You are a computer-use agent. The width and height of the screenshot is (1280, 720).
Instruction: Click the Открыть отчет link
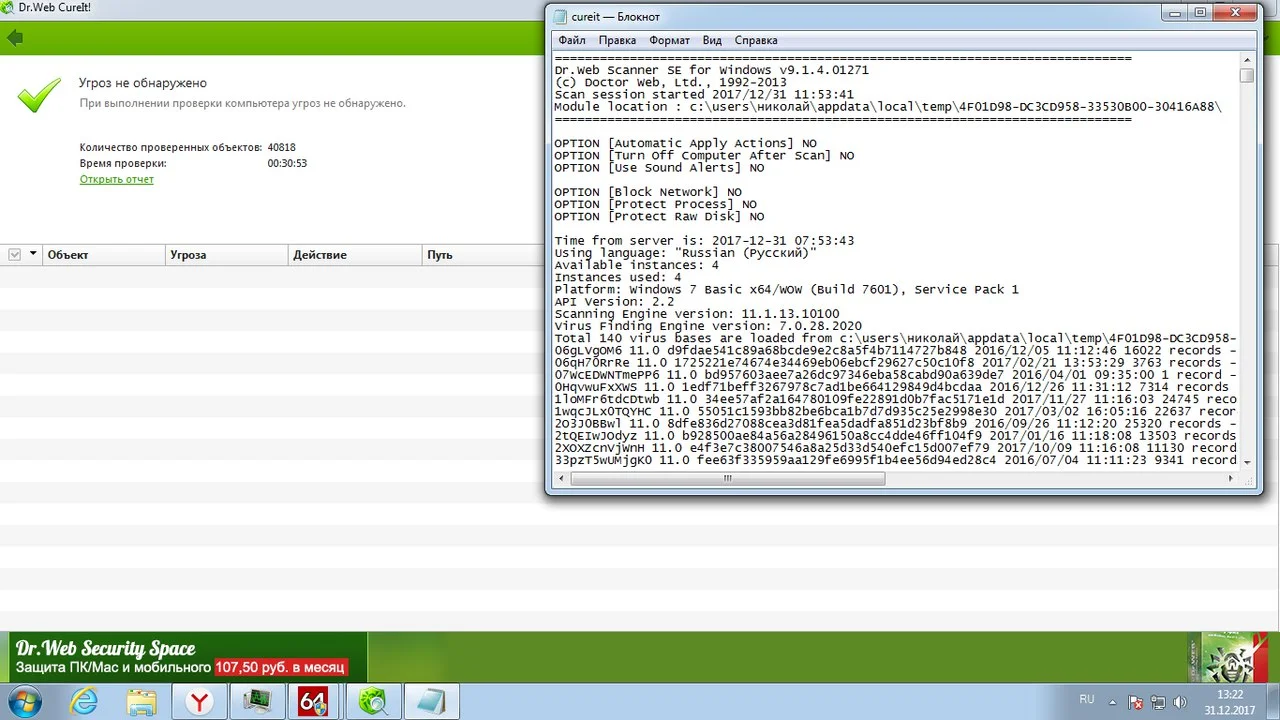tap(117, 180)
